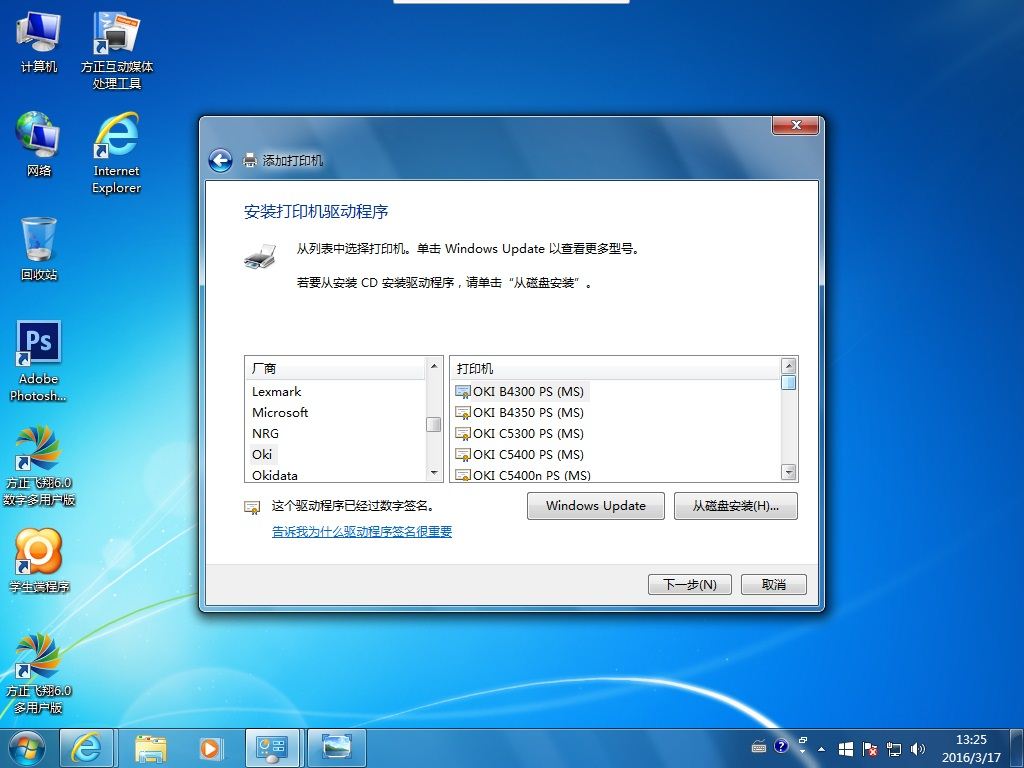Viewport: 1024px width, 768px height.
Task: Open language bar options small arrow
Action: [803, 752]
